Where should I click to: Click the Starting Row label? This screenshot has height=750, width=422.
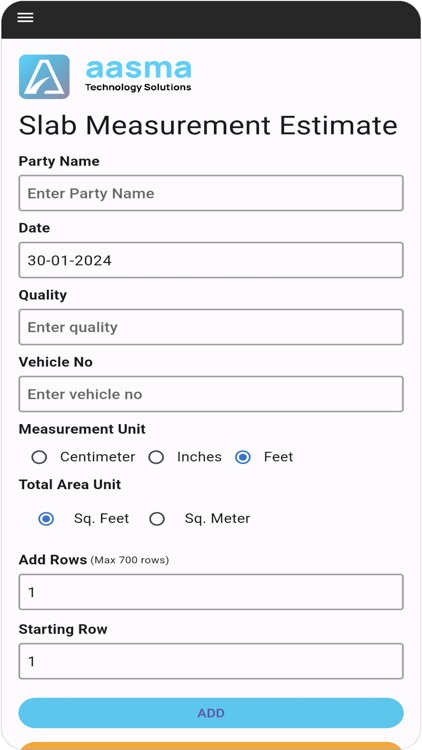click(x=63, y=629)
